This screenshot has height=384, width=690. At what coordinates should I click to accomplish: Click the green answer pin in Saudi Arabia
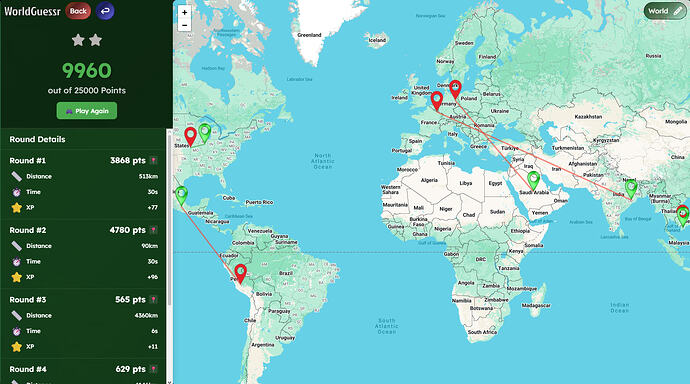(x=533, y=180)
